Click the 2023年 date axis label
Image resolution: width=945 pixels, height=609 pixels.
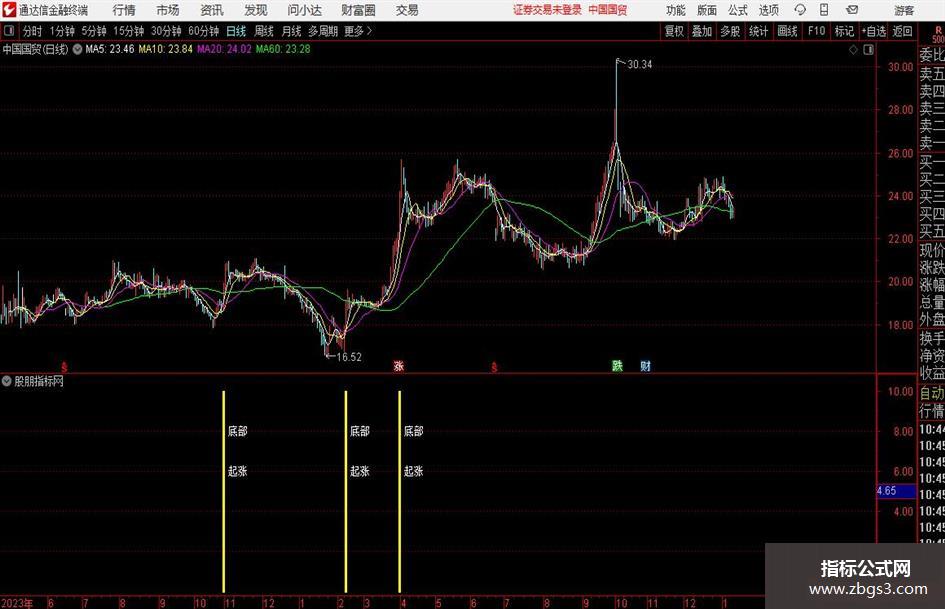click(17, 603)
